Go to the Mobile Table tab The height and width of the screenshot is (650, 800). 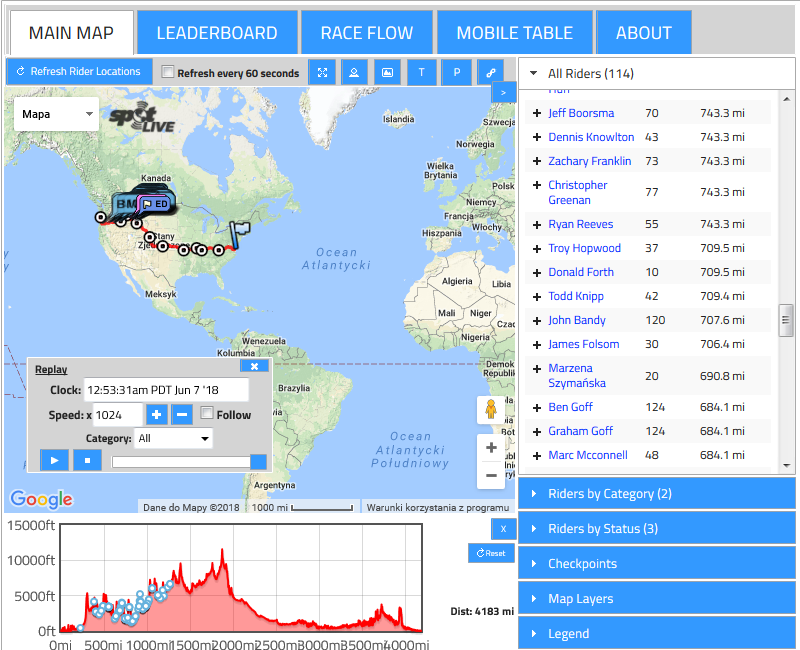click(x=515, y=33)
